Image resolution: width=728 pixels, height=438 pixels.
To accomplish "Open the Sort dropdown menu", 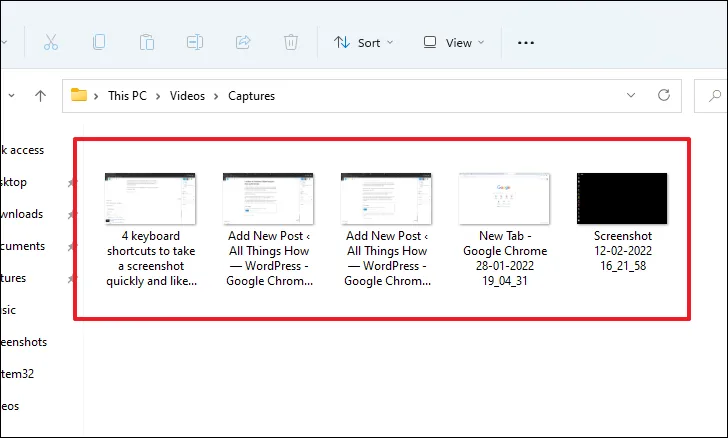I will [x=363, y=43].
